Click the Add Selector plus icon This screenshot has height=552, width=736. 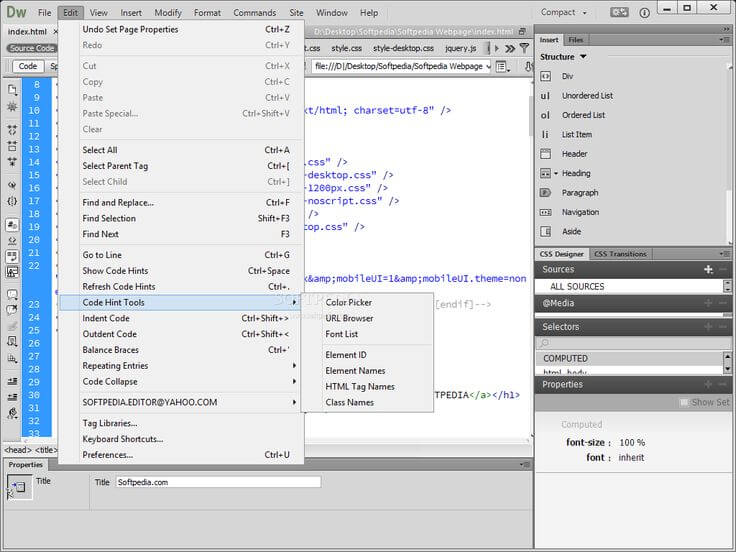click(x=708, y=327)
